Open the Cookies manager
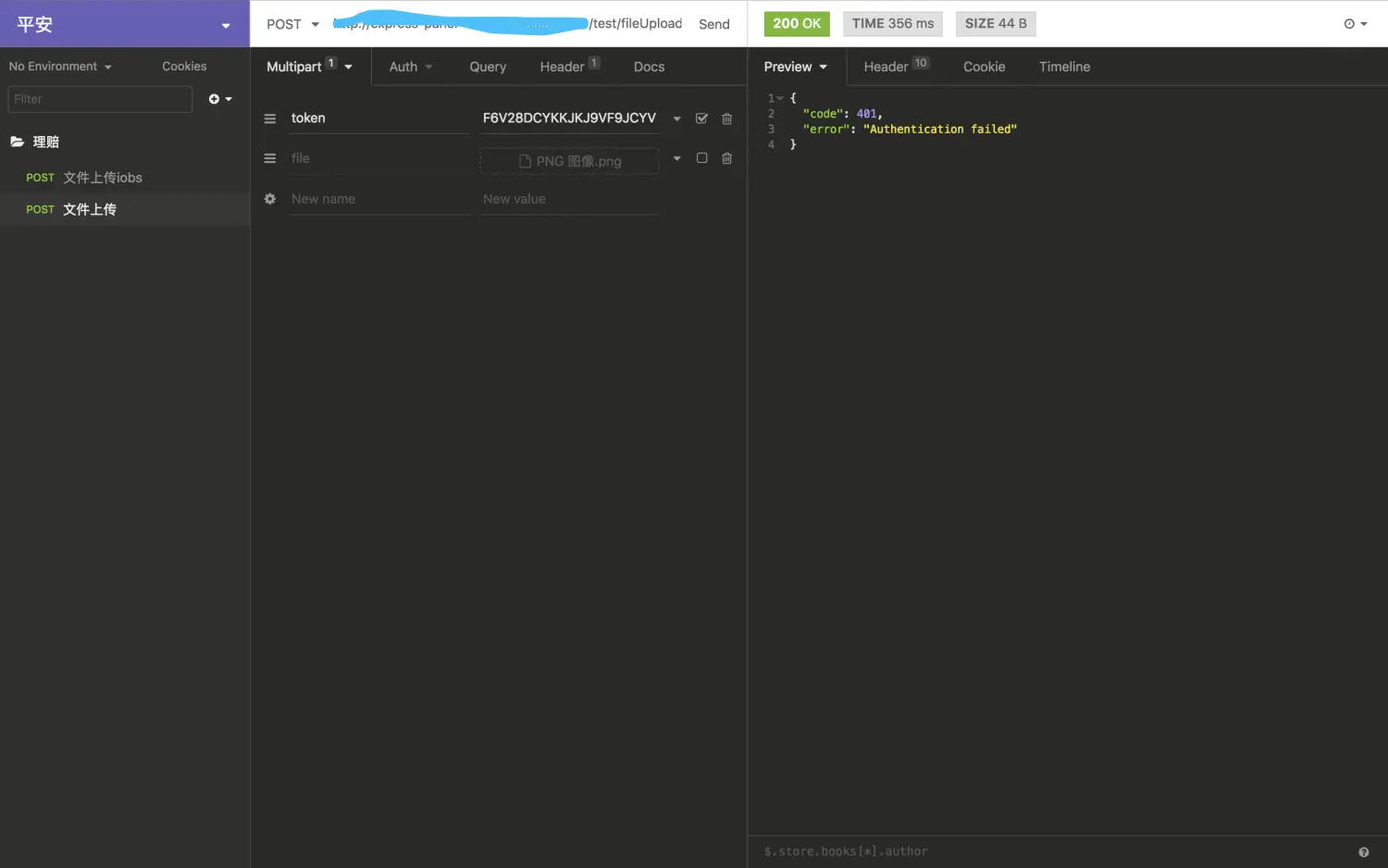 (184, 67)
